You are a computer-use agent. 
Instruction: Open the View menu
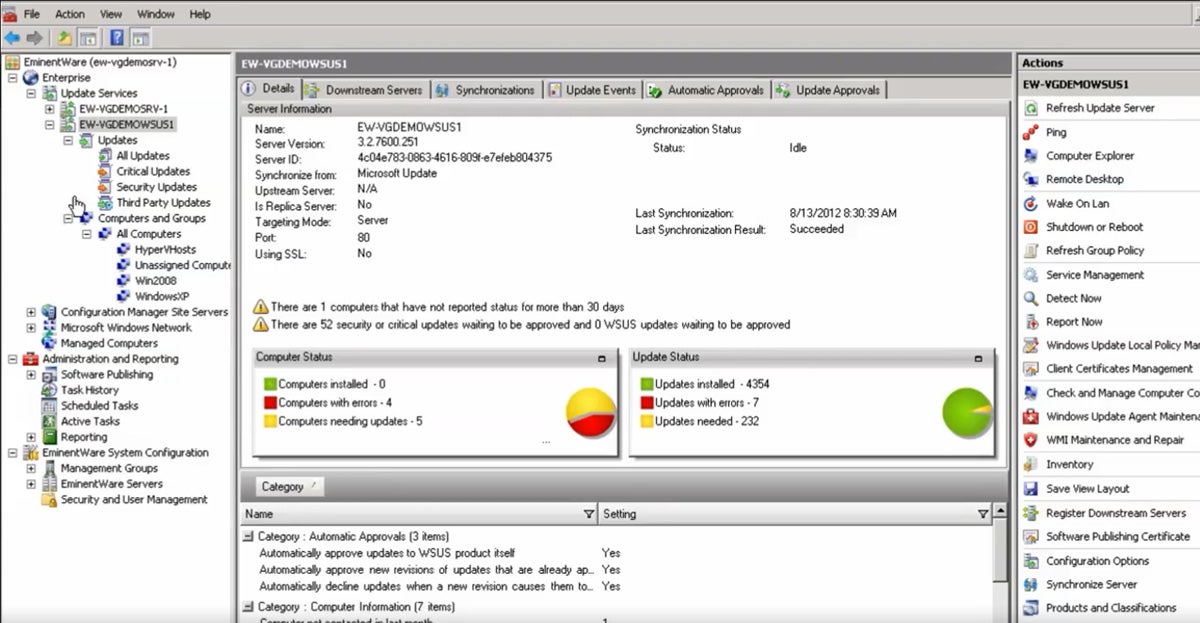[x=111, y=14]
